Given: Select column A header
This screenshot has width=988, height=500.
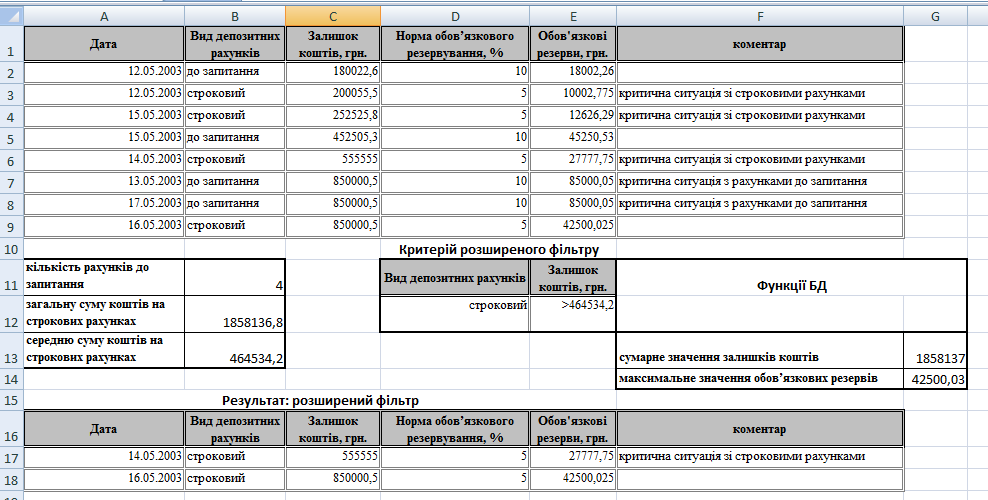Looking at the screenshot, I should coord(104,16).
